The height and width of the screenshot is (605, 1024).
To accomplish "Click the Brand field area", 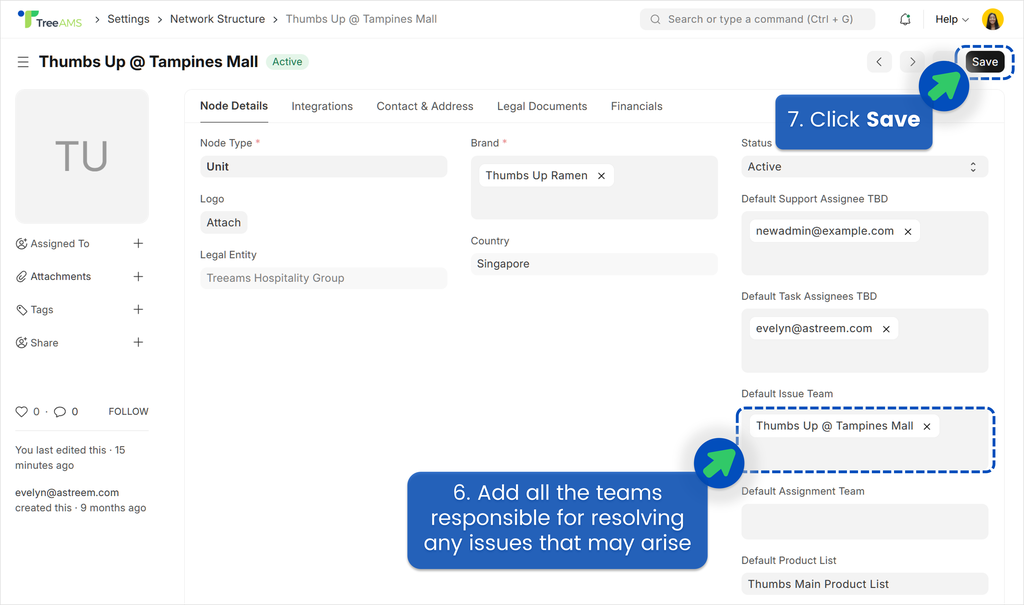I will click(x=594, y=188).
